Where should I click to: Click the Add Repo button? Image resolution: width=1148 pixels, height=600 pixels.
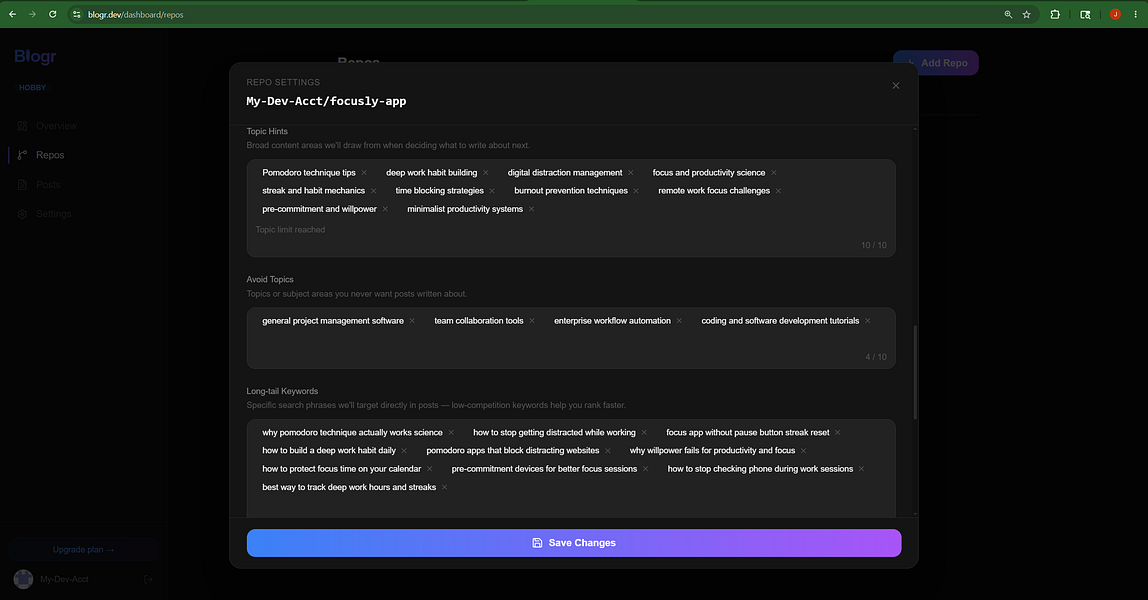(936, 63)
